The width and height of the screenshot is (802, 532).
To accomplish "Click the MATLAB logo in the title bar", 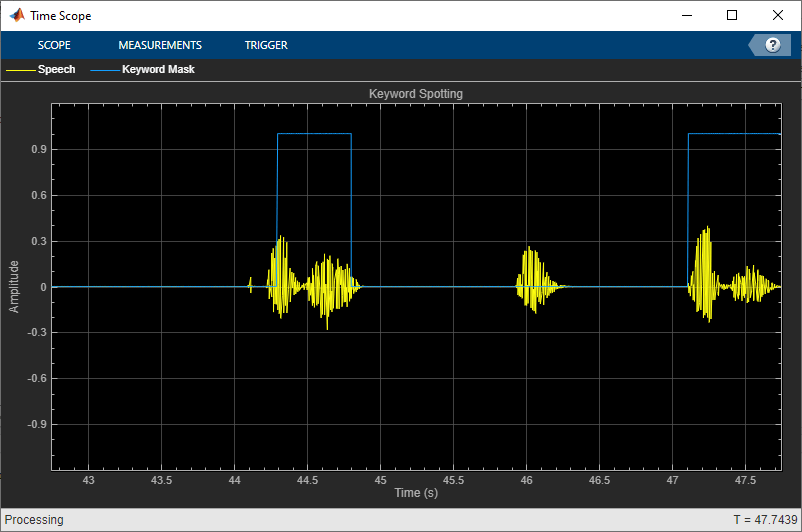I will (17, 15).
